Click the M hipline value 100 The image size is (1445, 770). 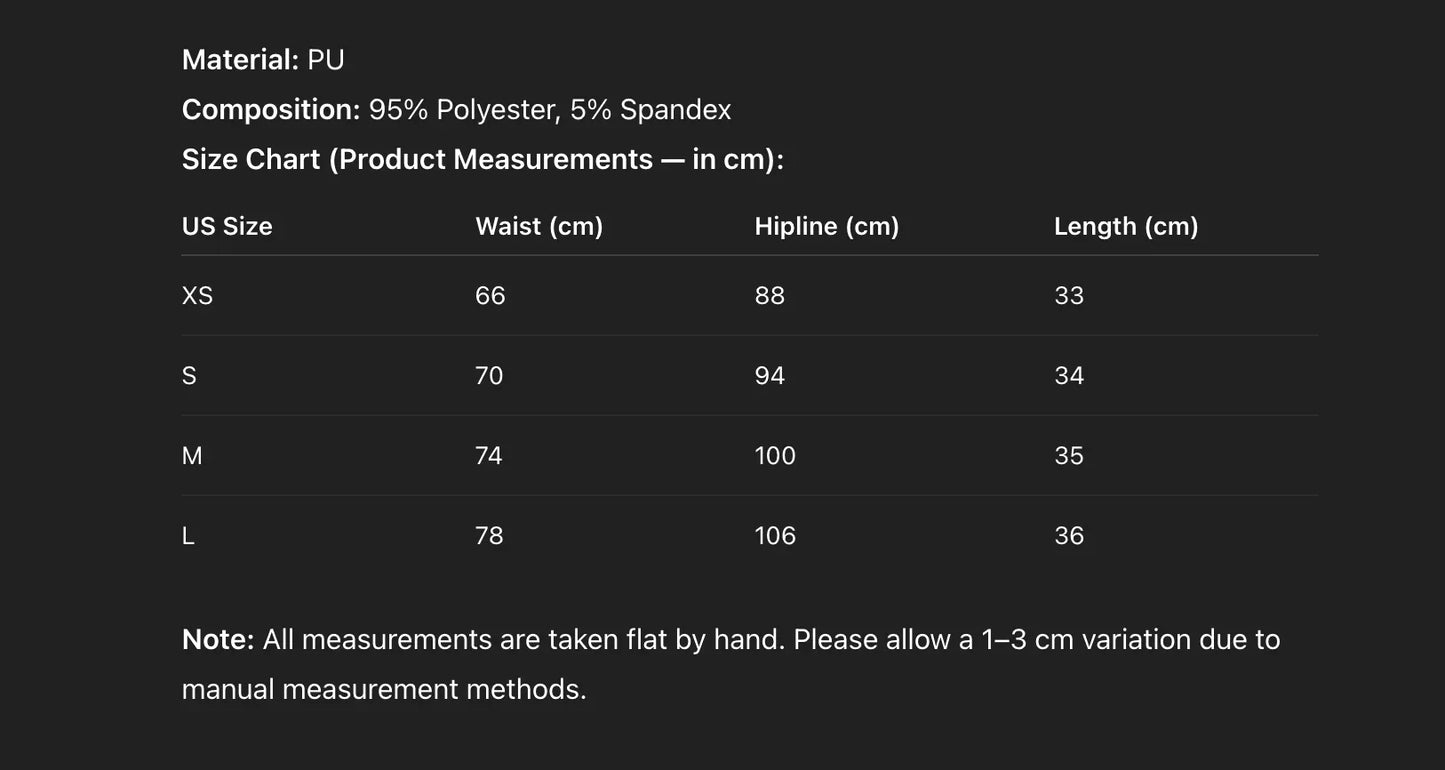tap(775, 456)
